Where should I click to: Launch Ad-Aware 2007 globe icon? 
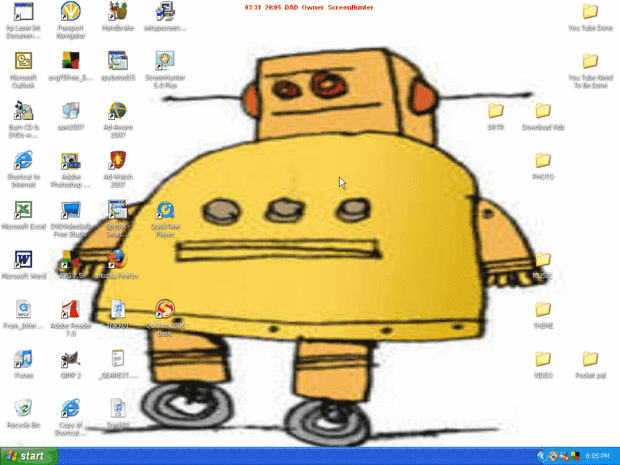click(x=118, y=111)
